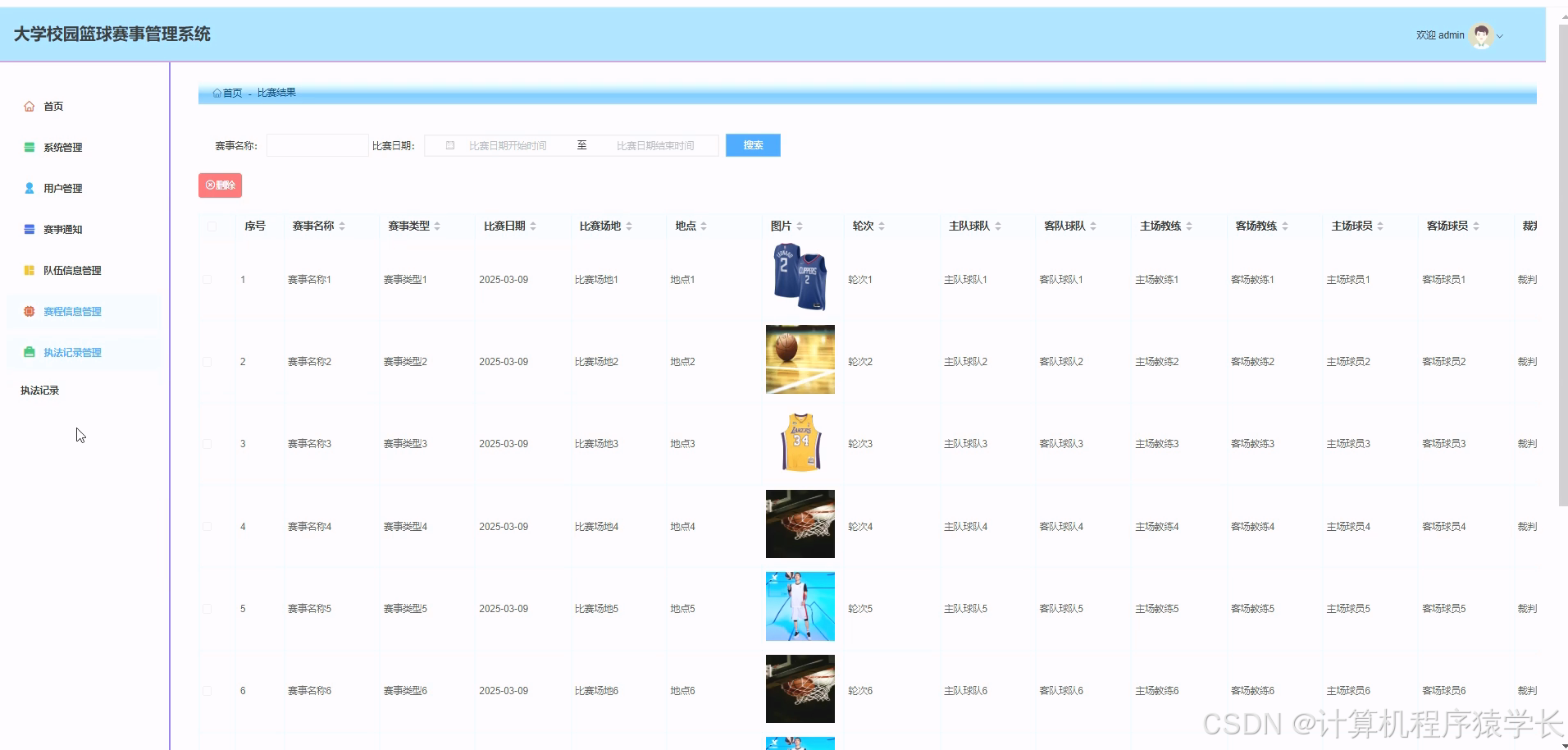Expand the admin account dropdown at top right
Viewport: 1568px width, 750px height.
pyautogui.click(x=1501, y=35)
